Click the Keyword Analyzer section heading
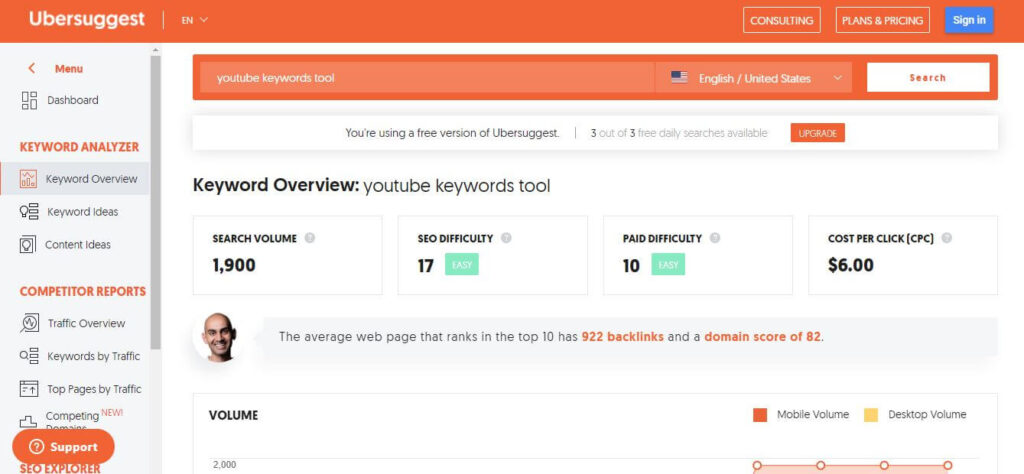This screenshot has width=1024, height=474. (x=79, y=147)
